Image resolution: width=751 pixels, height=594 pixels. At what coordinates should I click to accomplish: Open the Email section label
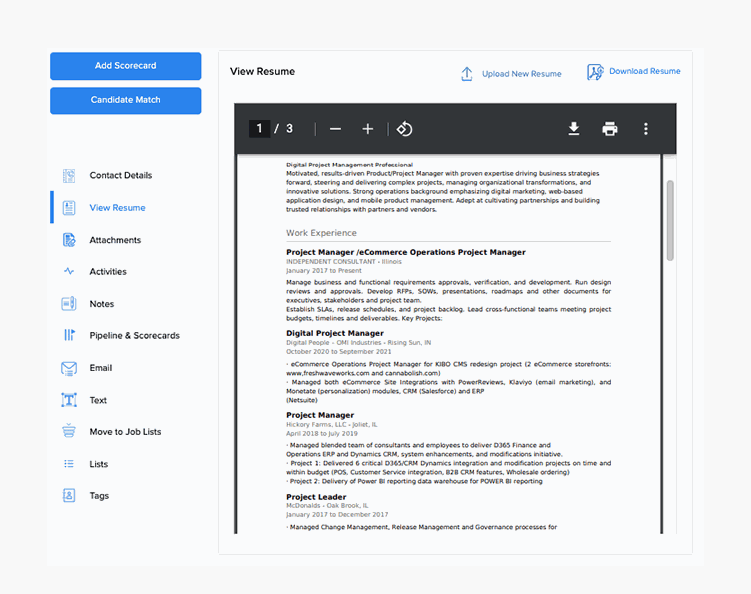click(101, 368)
